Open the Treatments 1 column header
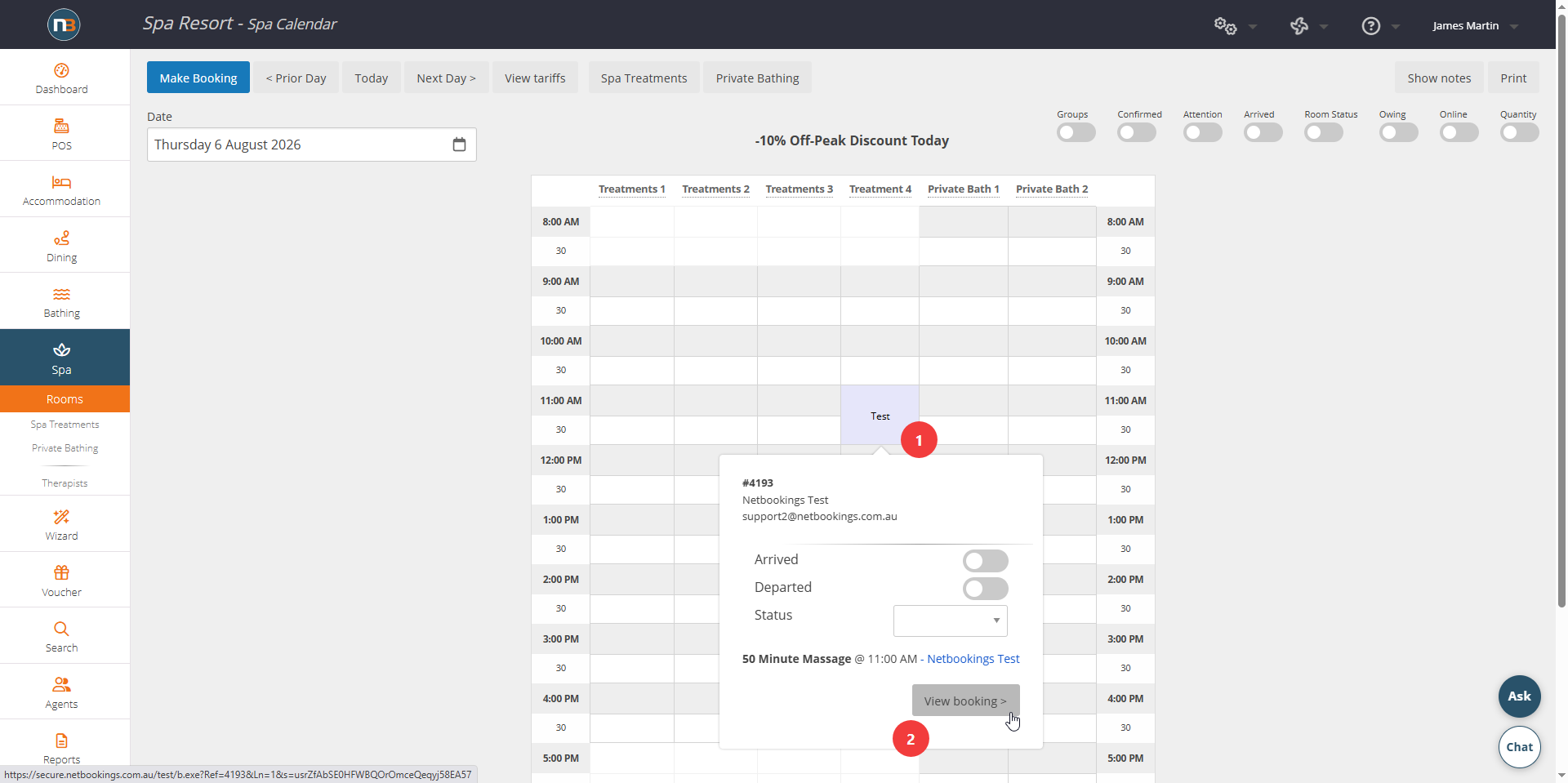Viewport: 1568px width, 783px height. click(632, 189)
